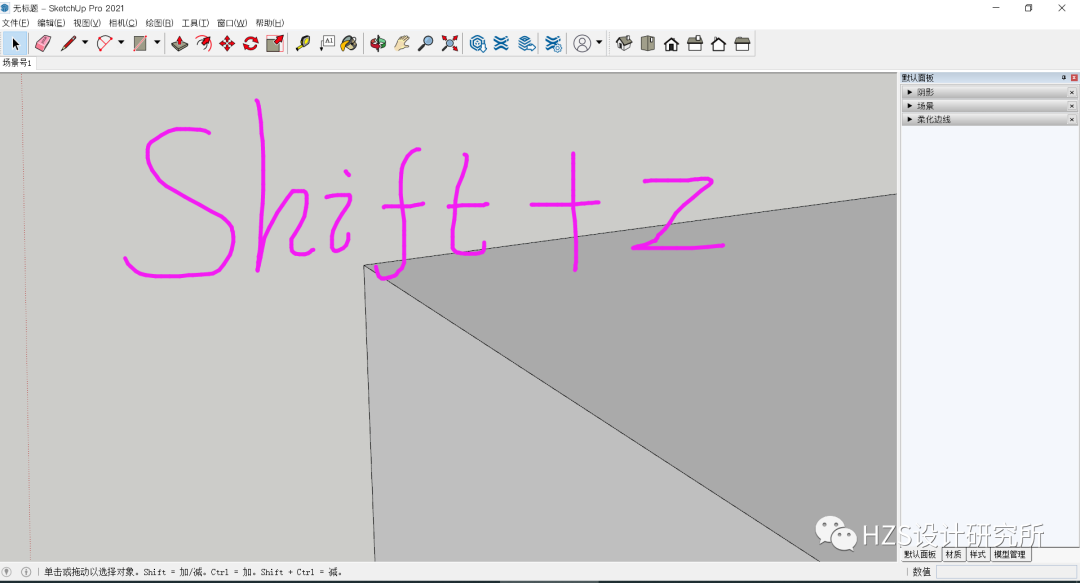Choose the Offset tool
1080x583 pixels.
pyautogui.click(x=203, y=44)
